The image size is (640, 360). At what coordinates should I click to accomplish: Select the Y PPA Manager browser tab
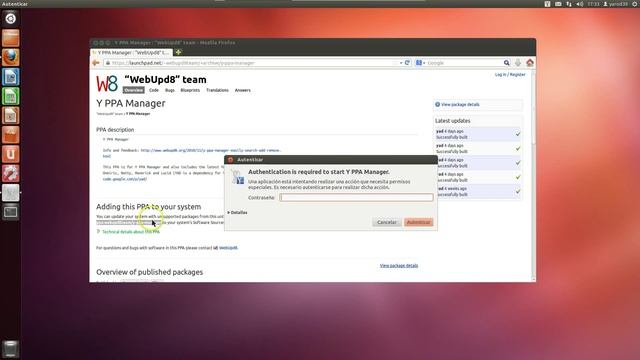click(x=131, y=53)
